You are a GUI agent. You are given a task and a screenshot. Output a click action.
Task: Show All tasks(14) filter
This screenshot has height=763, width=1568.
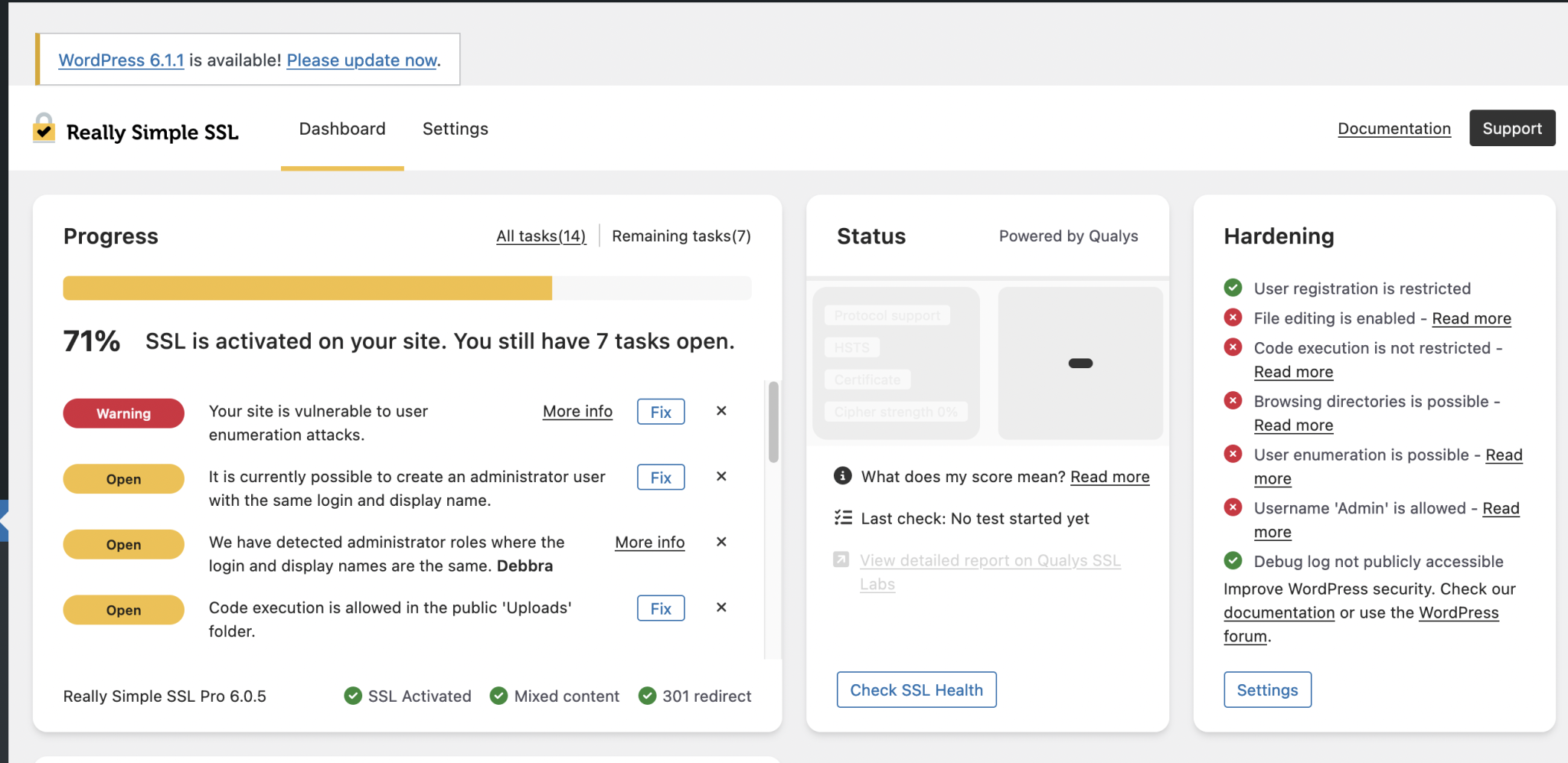pyautogui.click(x=541, y=236)
